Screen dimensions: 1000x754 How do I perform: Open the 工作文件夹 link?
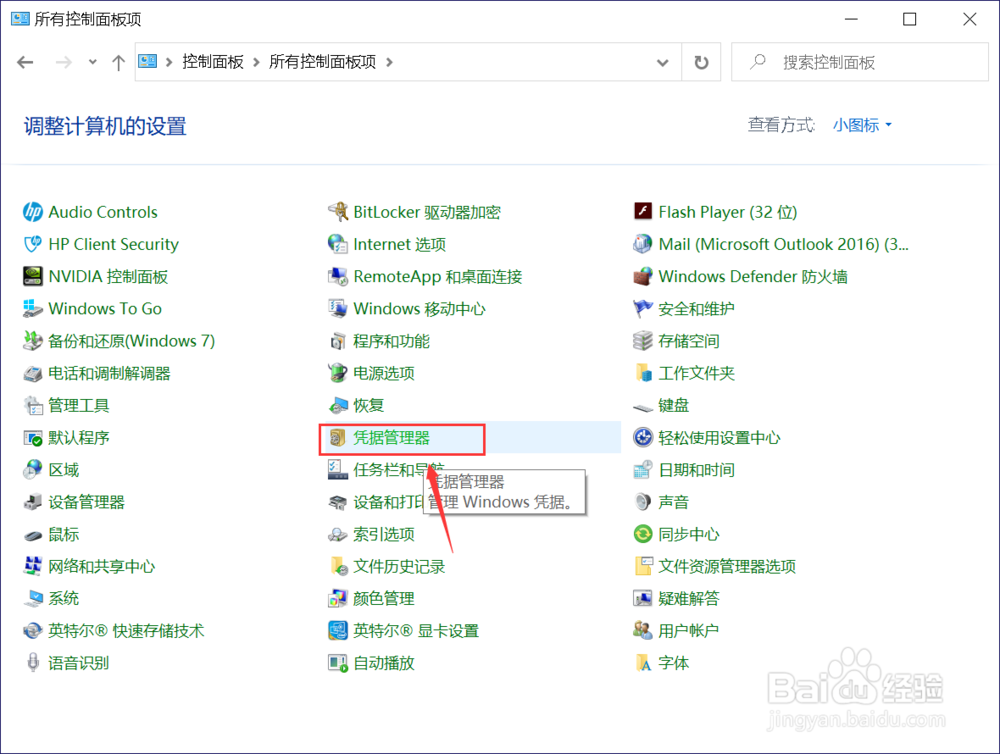tap(696, 373)
